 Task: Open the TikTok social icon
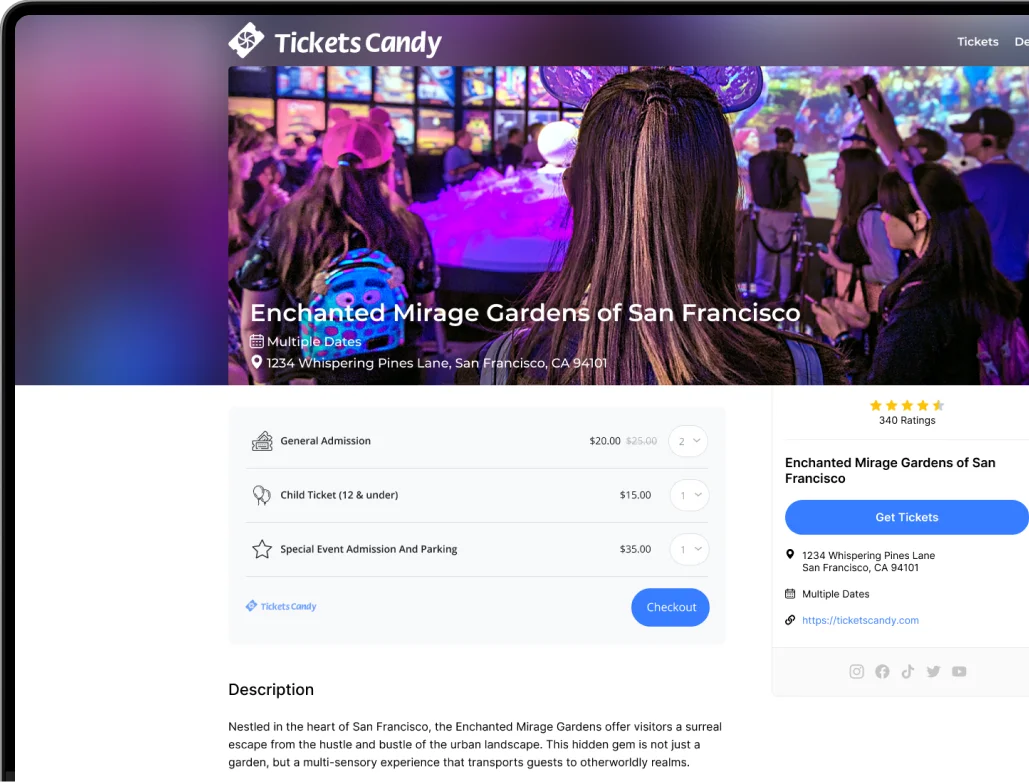[x=908, y=671]
